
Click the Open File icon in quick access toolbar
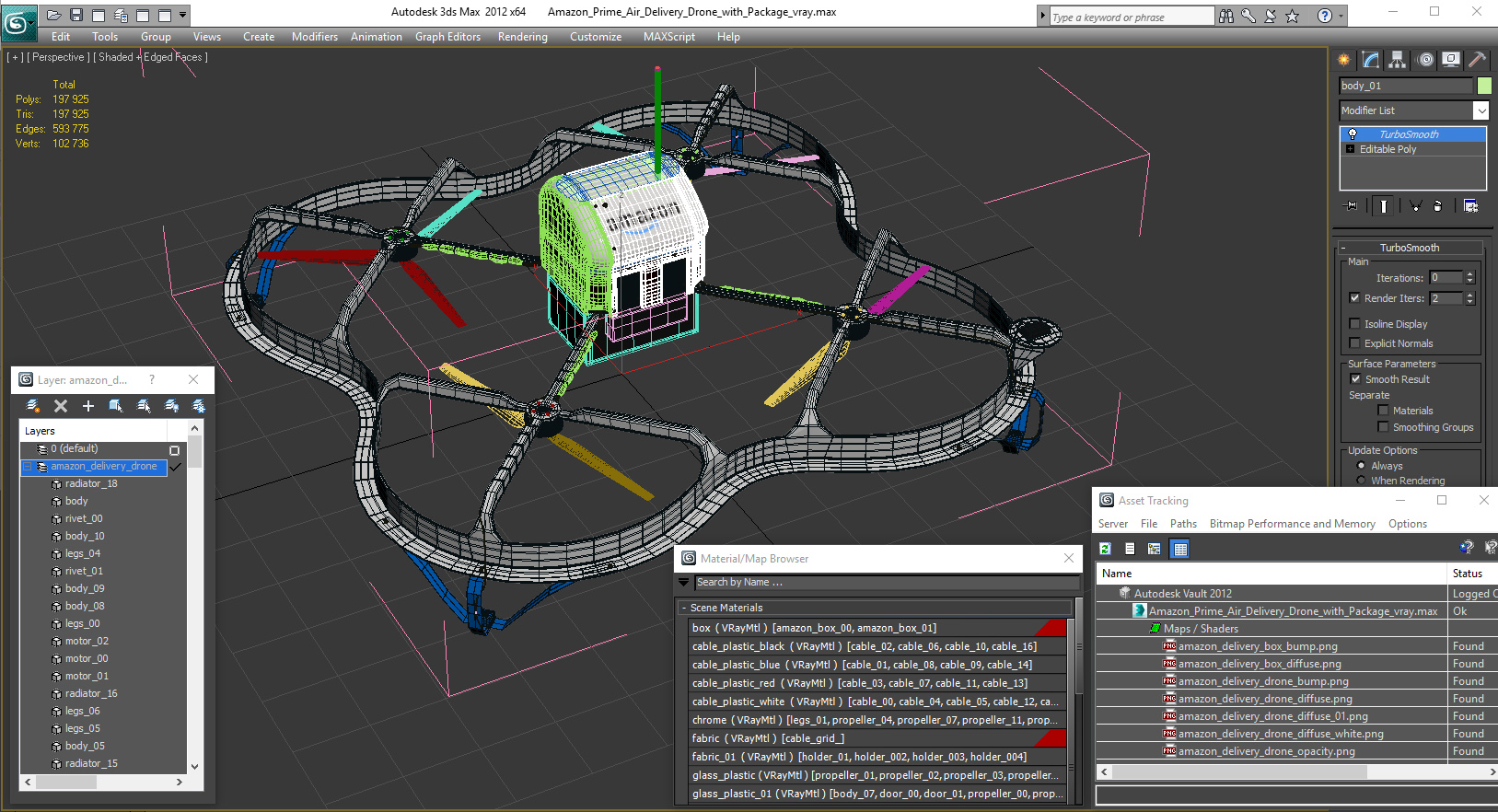(x=54, y=15)
